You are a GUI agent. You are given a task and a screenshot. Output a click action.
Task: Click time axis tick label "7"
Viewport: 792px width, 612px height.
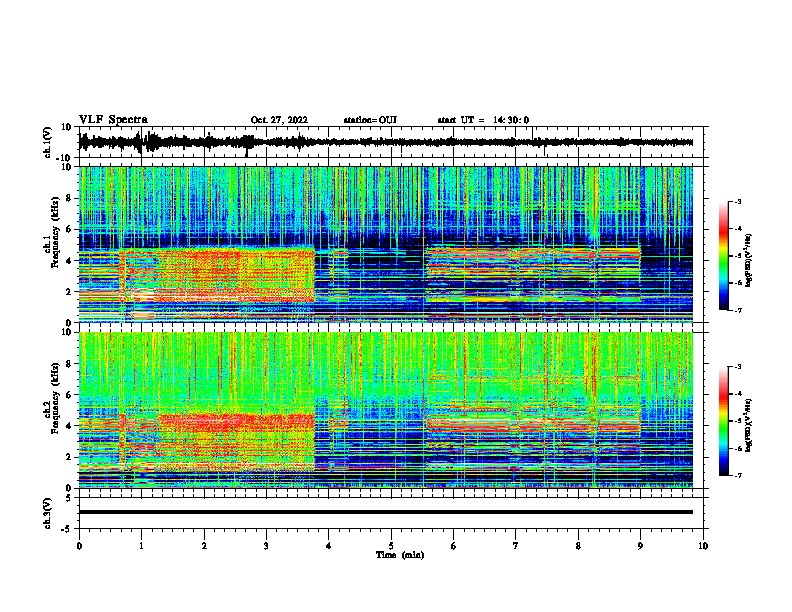[516, 546]
